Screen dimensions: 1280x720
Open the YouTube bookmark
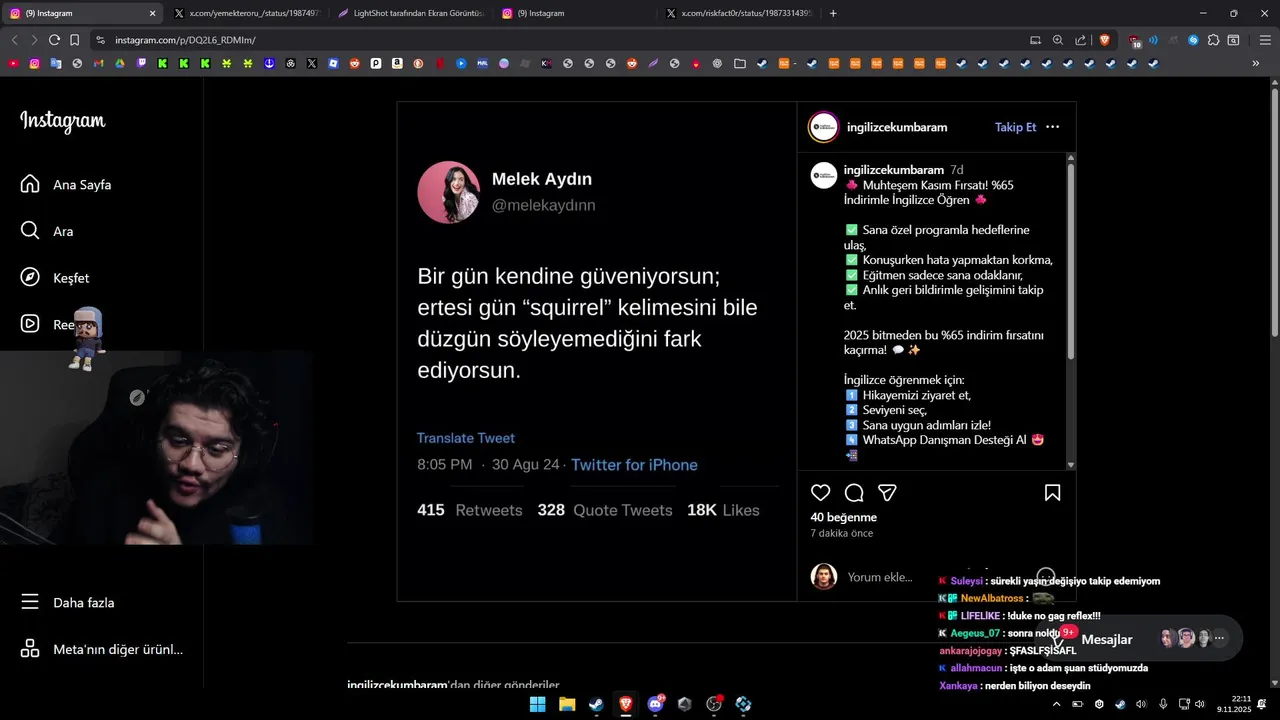pyautogui.click(x=13, y=63)
